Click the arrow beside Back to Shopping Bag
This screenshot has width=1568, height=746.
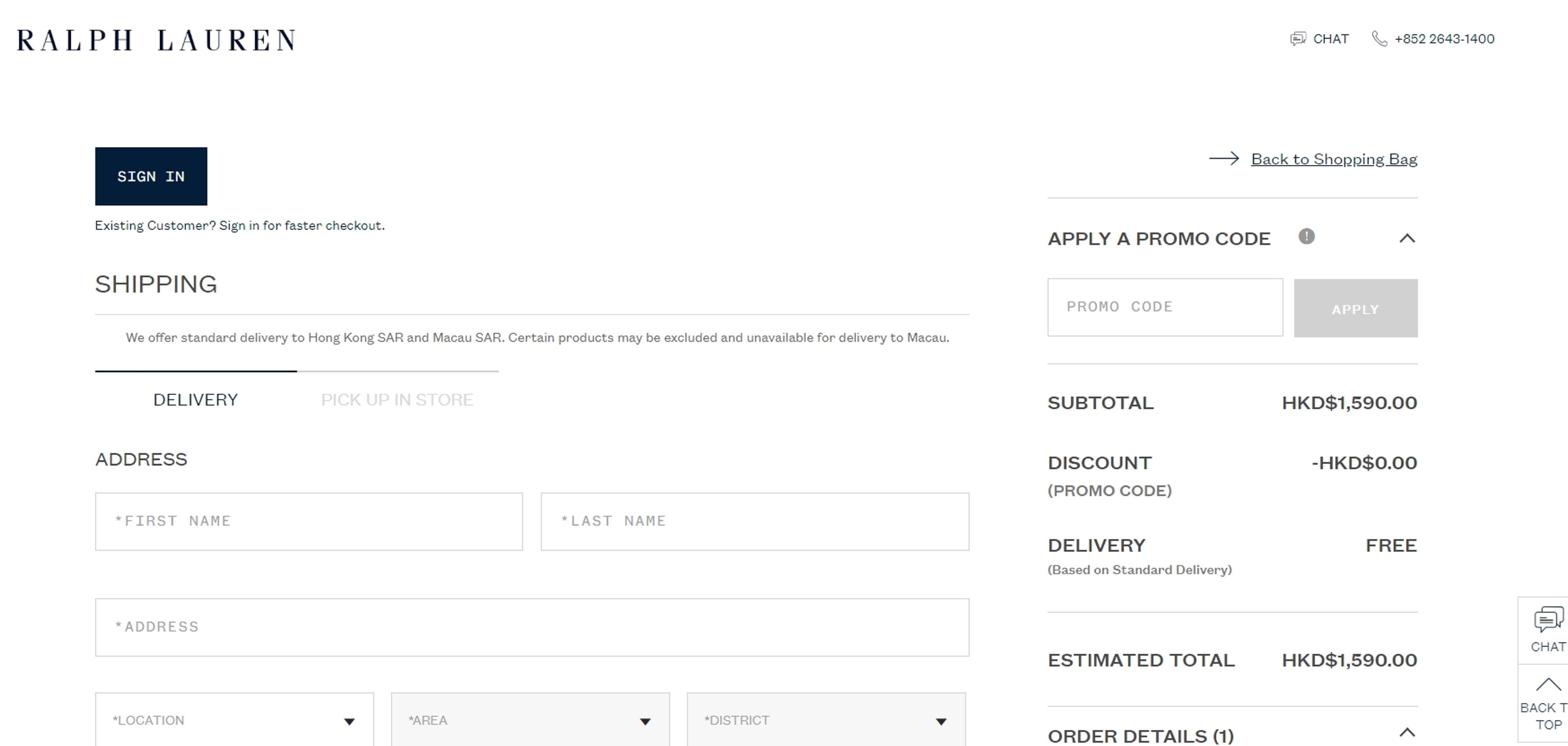coord(1224,159)
